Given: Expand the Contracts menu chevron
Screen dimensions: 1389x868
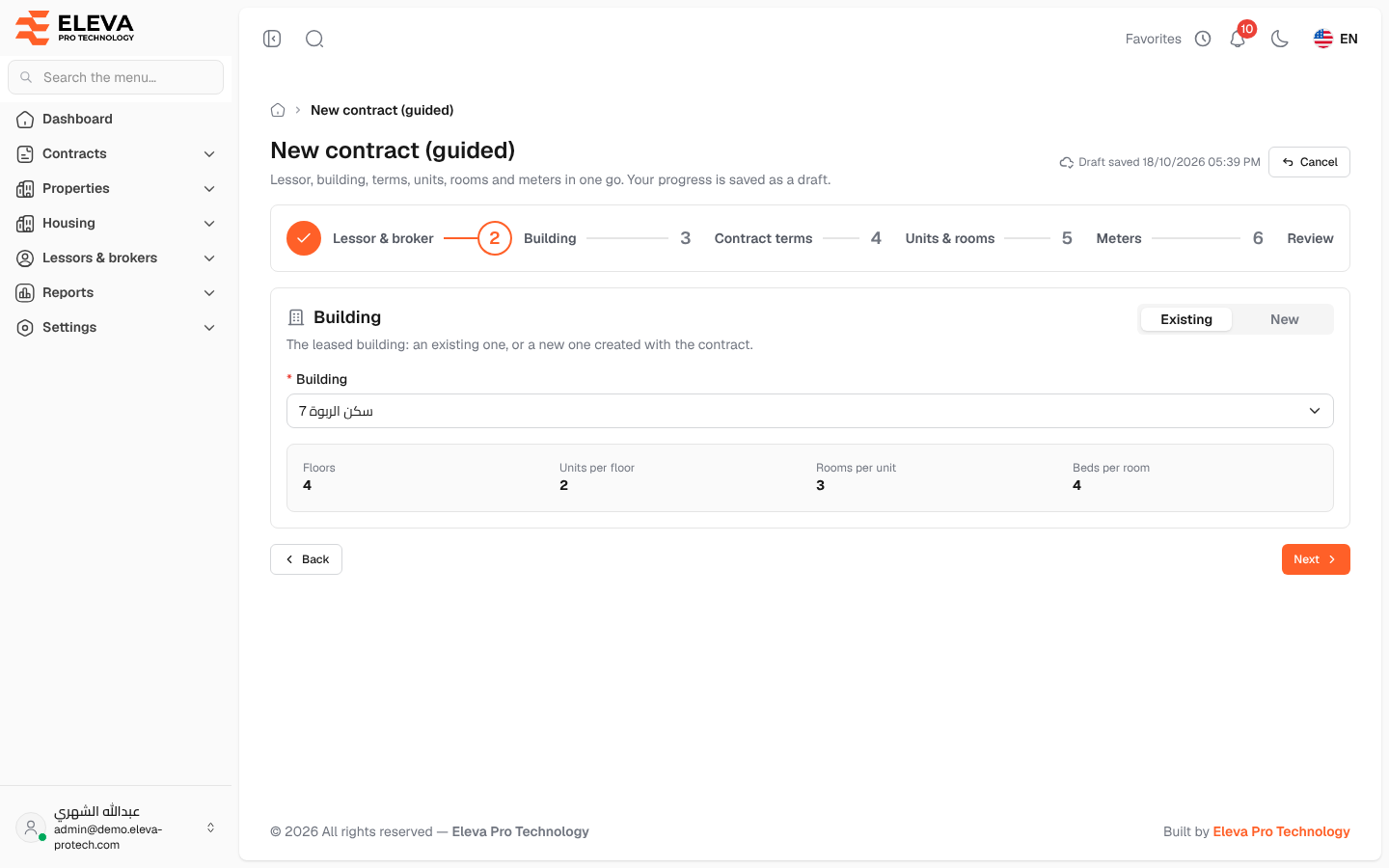Looking at the screenshot, I should pyautogui.click(x=209, y=154).
